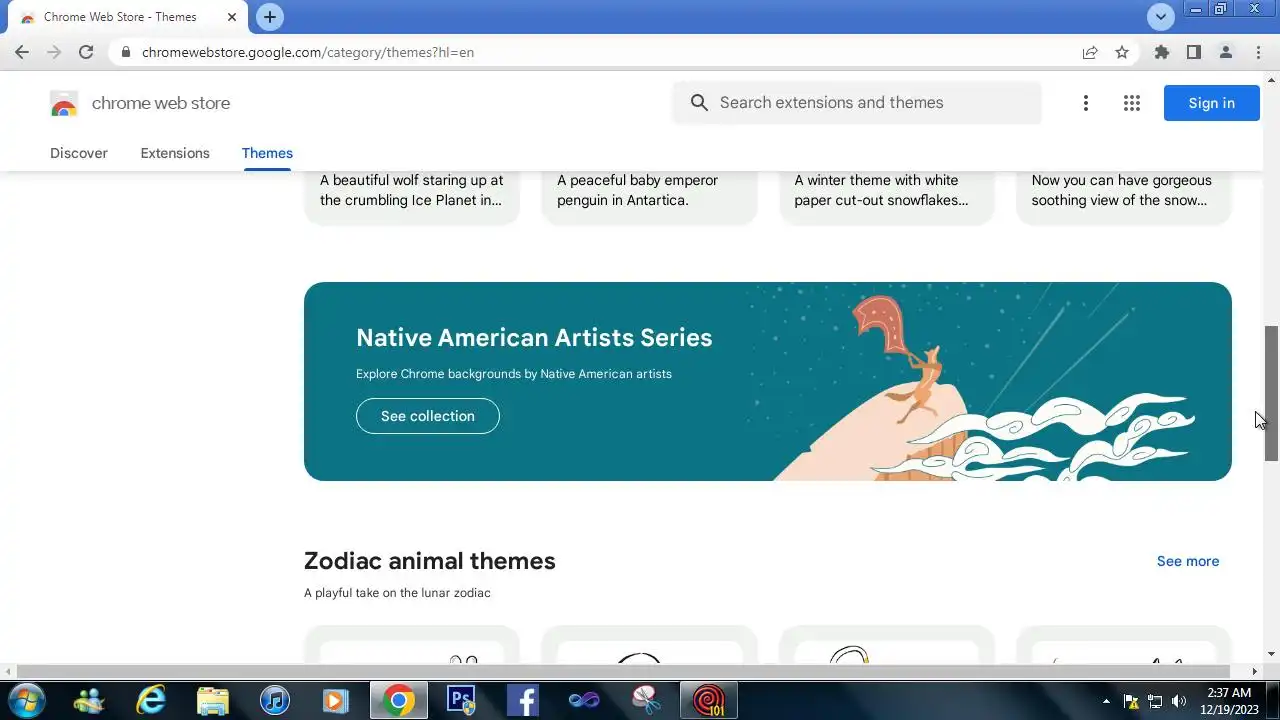Toggle the browser side panel icon
The height and width of the screenshot is (720, 1280).
(1193, 52)
